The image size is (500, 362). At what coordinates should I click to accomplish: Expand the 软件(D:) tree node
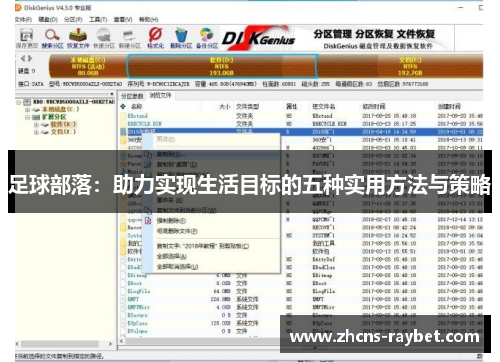click(36, 125)
